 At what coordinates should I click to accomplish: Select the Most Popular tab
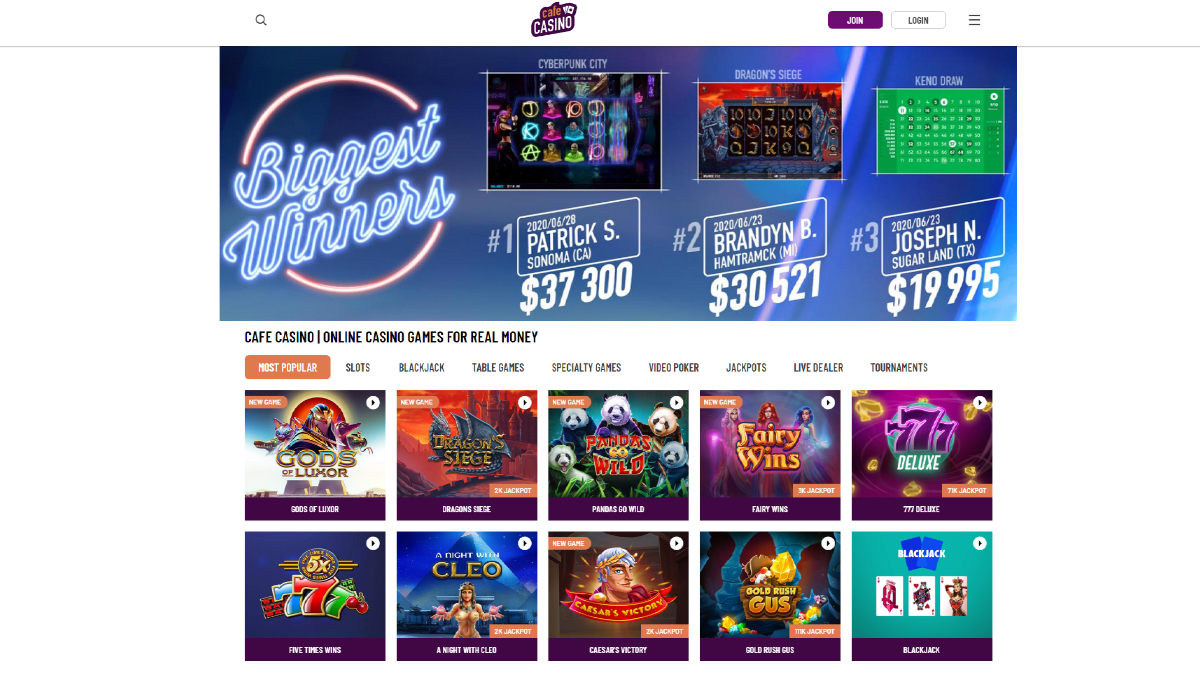[287, 367]
